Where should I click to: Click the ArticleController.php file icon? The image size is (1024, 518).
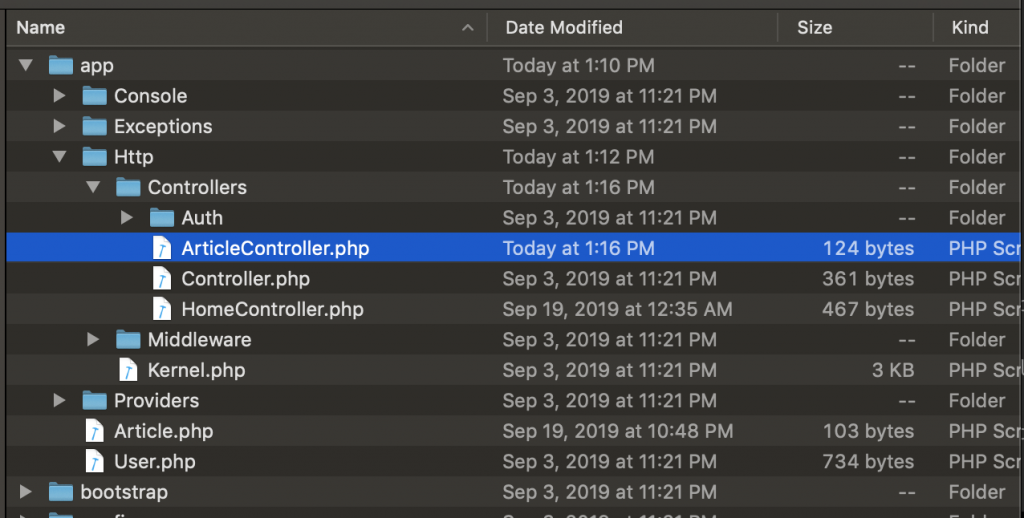coord(162,248)
